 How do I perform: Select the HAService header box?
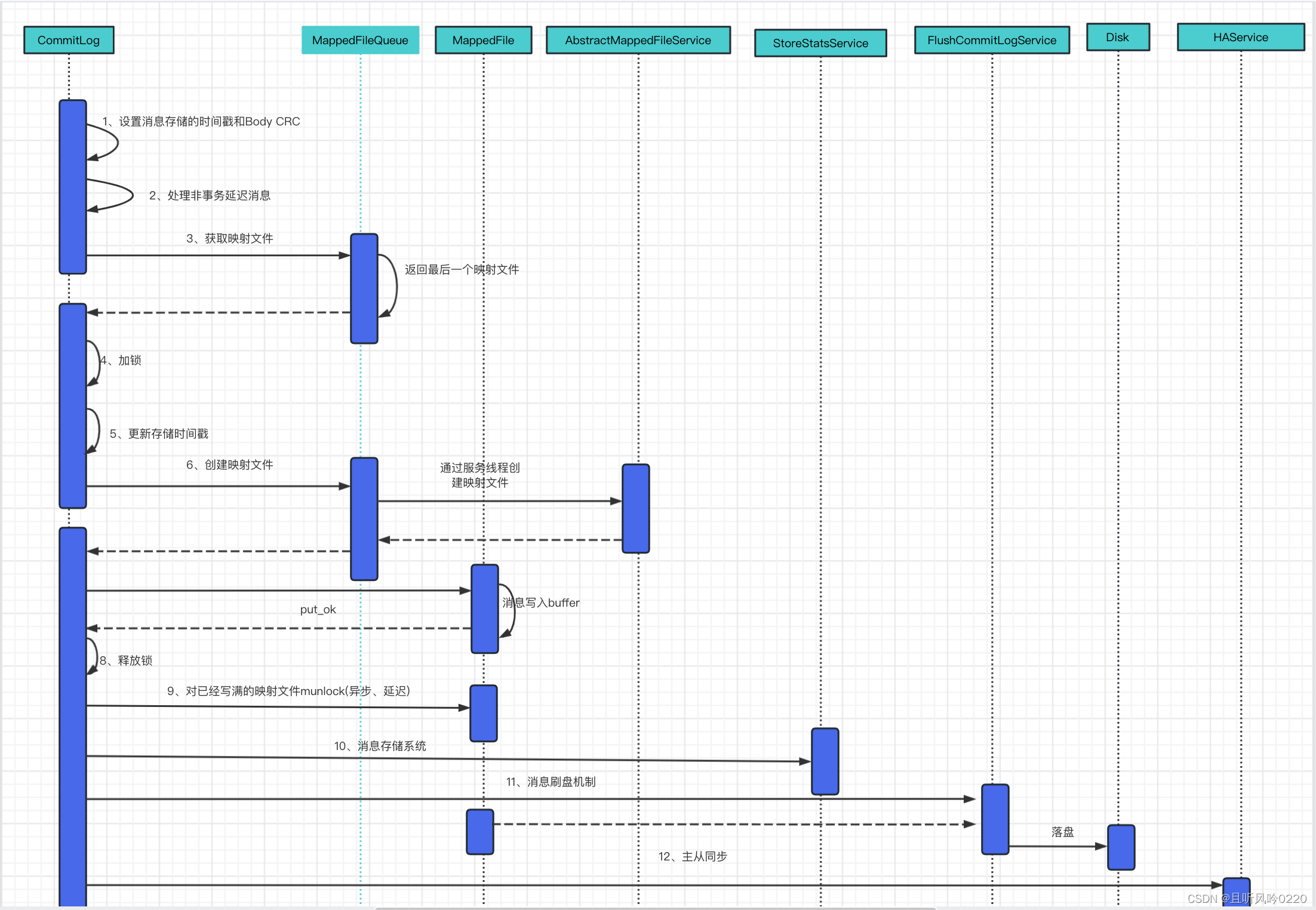(x=1241, y=37)
